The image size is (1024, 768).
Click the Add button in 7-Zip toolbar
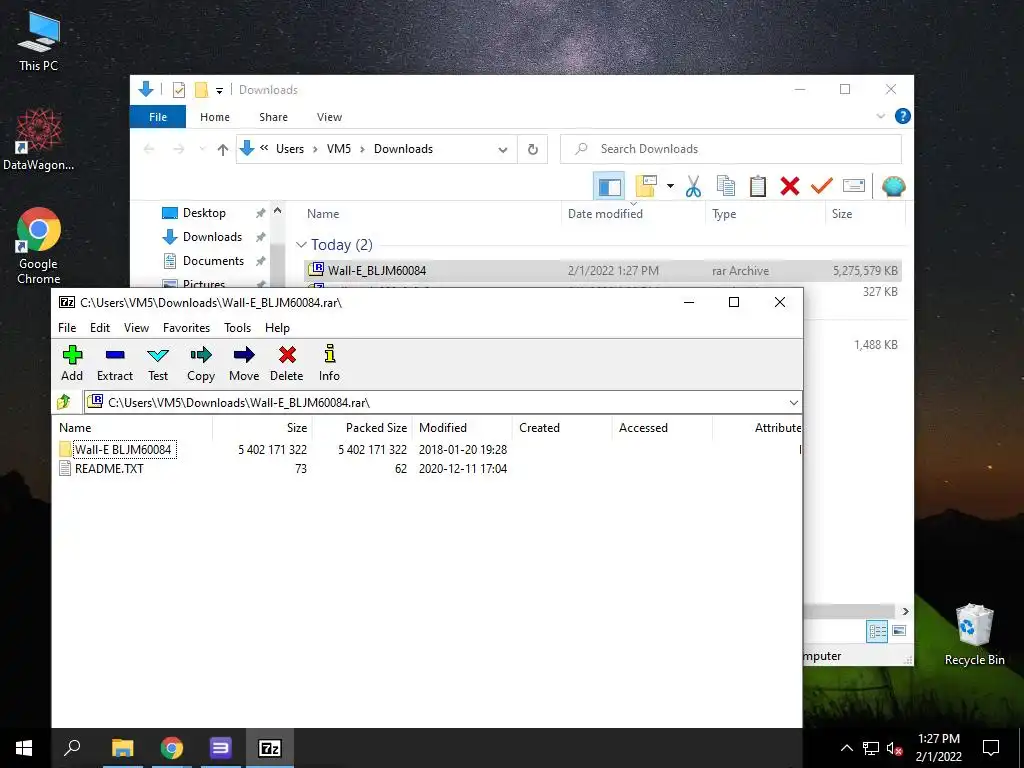click(72, 363)
